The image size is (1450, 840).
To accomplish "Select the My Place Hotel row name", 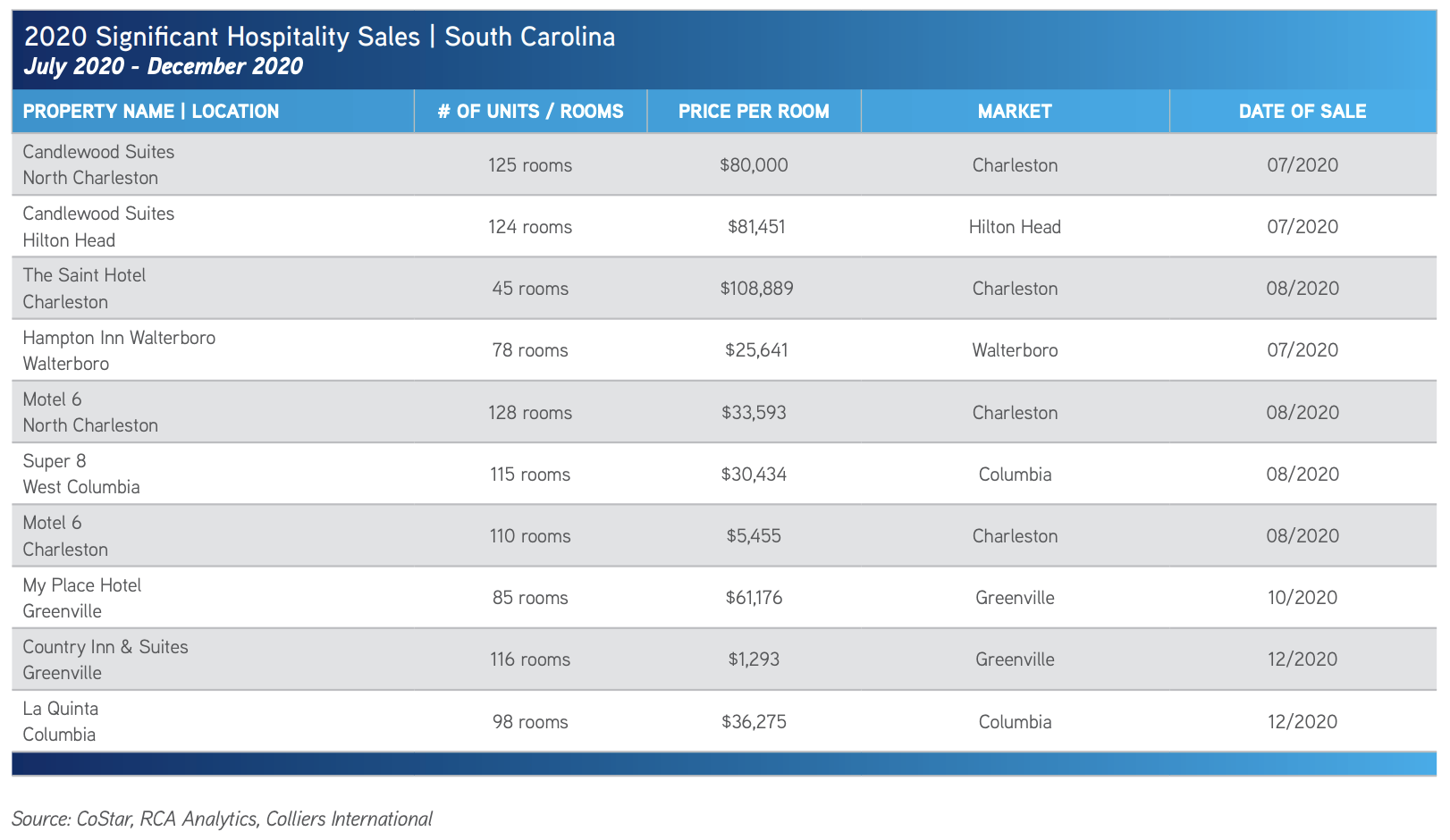I will (82, 585).
